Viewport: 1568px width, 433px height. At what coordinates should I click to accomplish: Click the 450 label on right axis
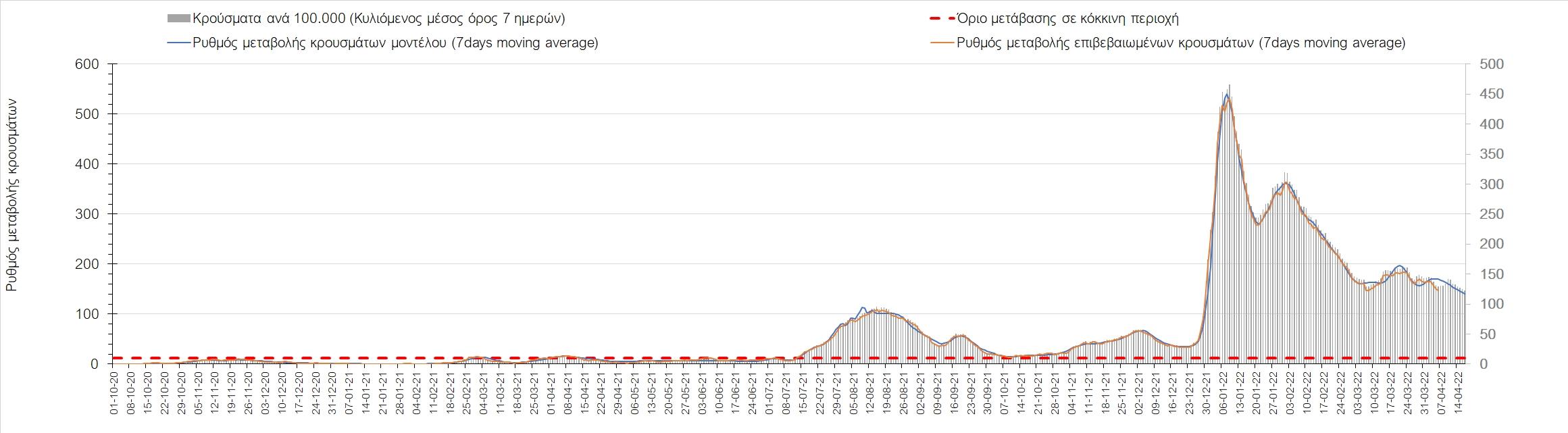coord(1486,95)
